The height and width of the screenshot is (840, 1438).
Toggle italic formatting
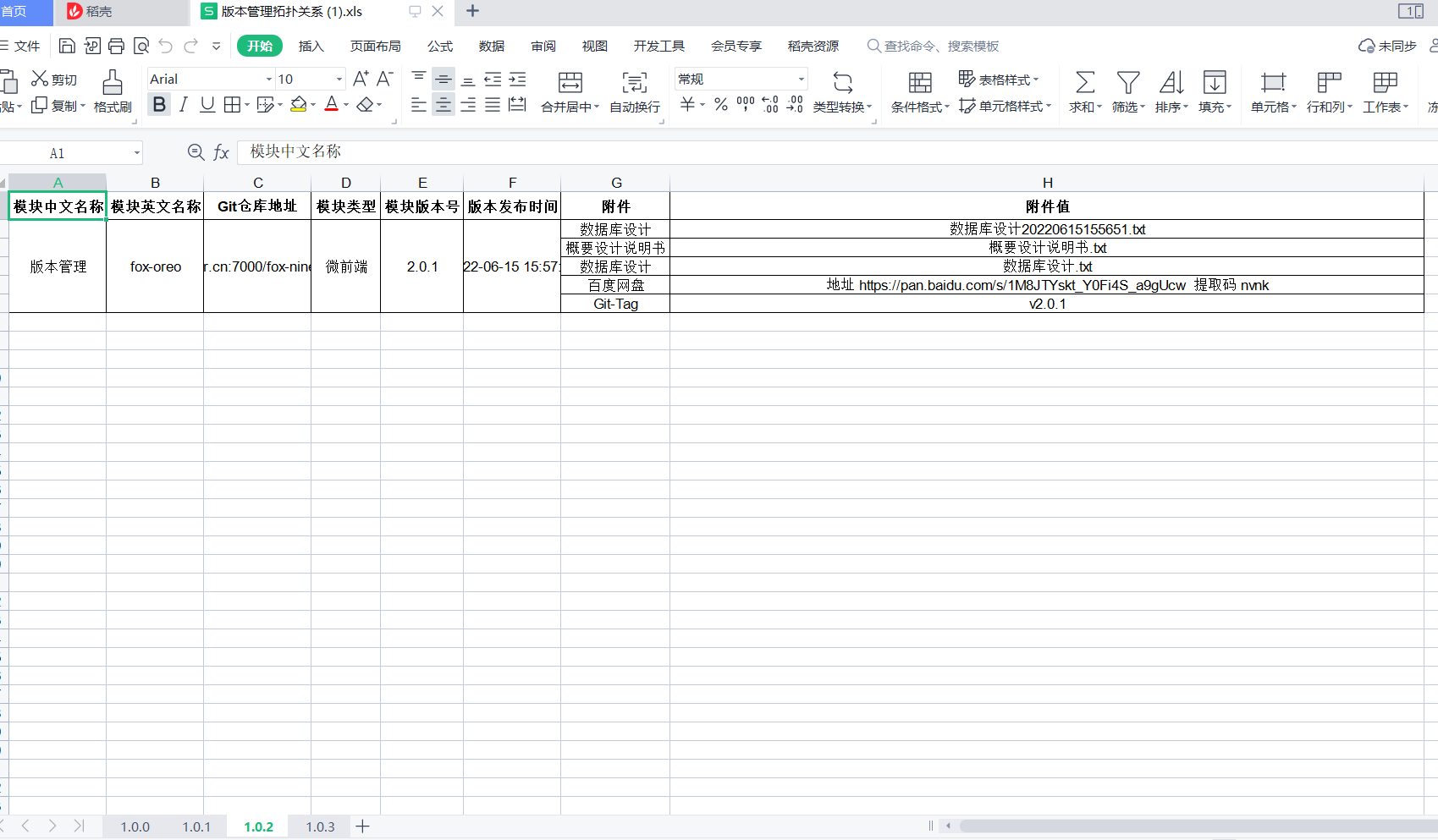pos(183,105)
